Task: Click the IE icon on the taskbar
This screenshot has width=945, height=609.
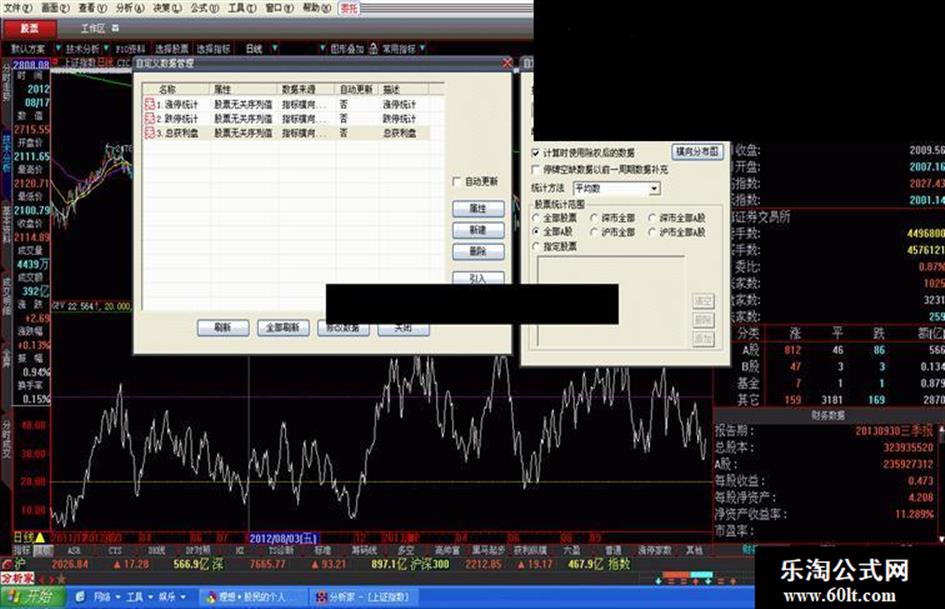Action: pos(80,597)
